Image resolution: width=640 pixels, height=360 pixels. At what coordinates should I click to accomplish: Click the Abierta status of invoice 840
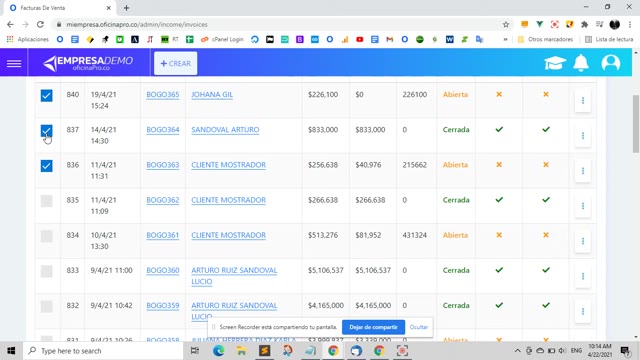coord(455,94)
